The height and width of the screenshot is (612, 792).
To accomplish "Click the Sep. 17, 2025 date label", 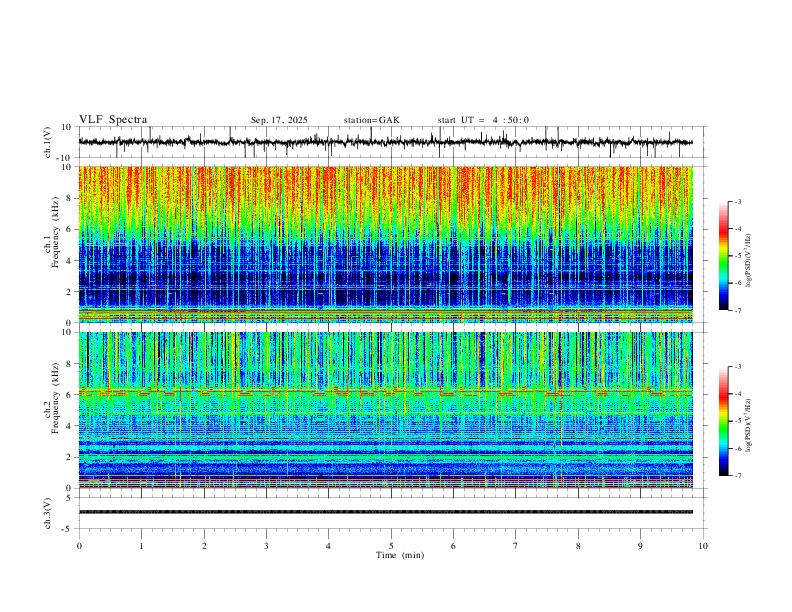I will pos(279,120).
